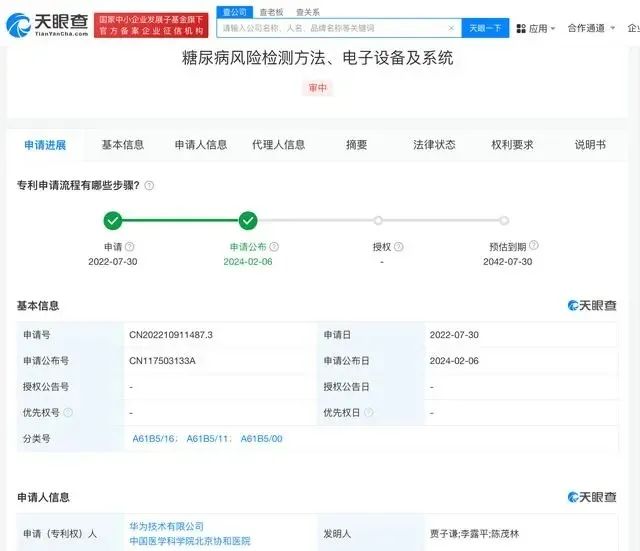Click the 2042-07-30 estimated expiry date
Viewport: 640px width, 551px height.
tap(507, 262)
